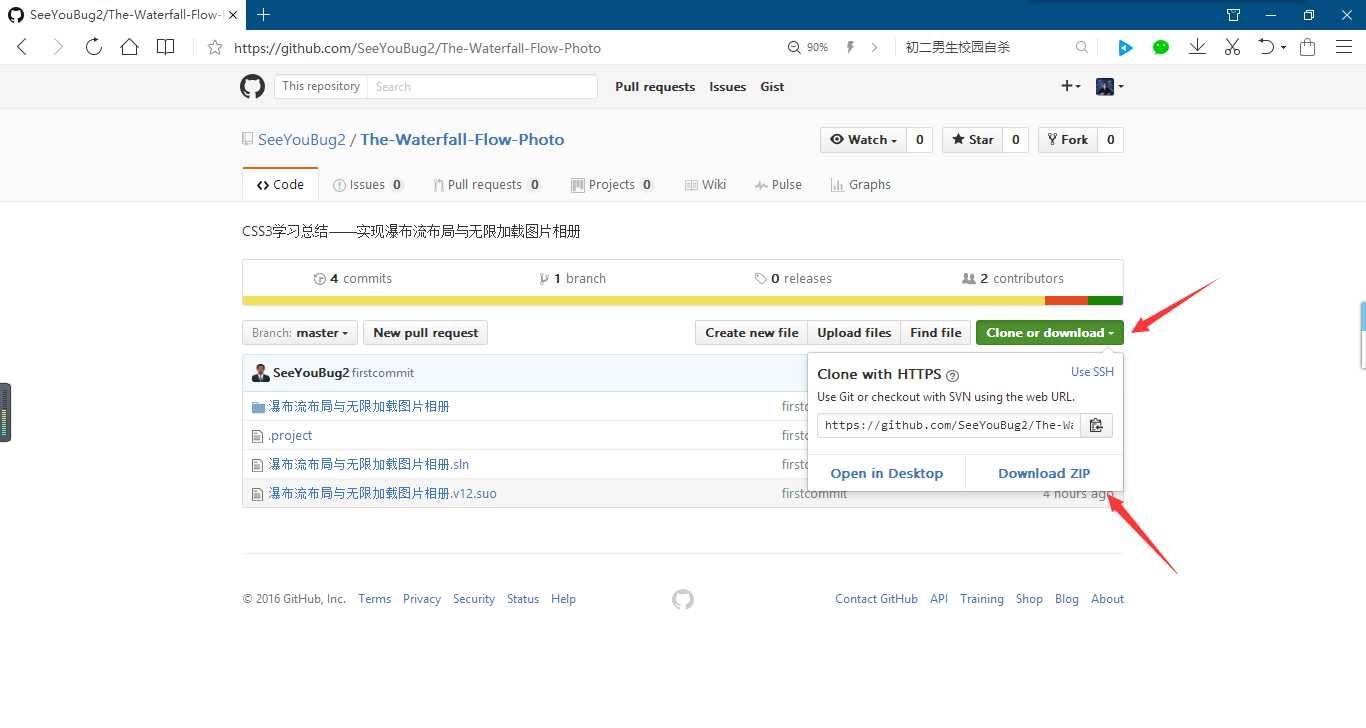Image resolution: width=1366 pixels, height=728 pixels.
Task: Open a new tab with plus button
Action: [264, 15]
